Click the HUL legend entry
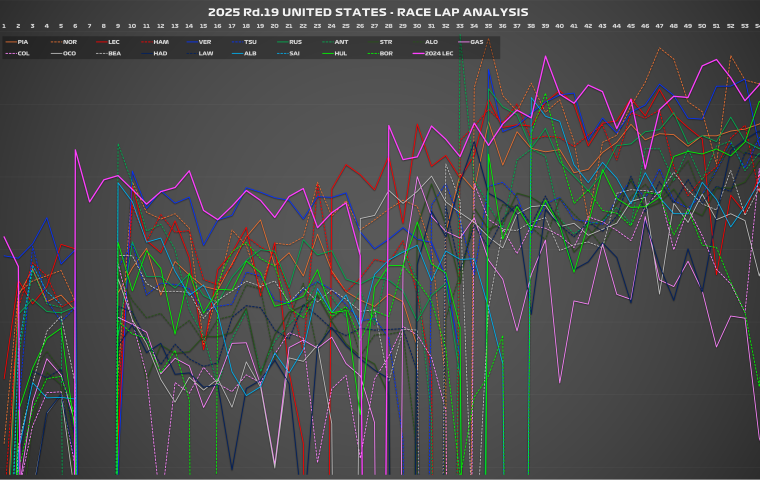760x480 pixels. (x=340, y=52)
